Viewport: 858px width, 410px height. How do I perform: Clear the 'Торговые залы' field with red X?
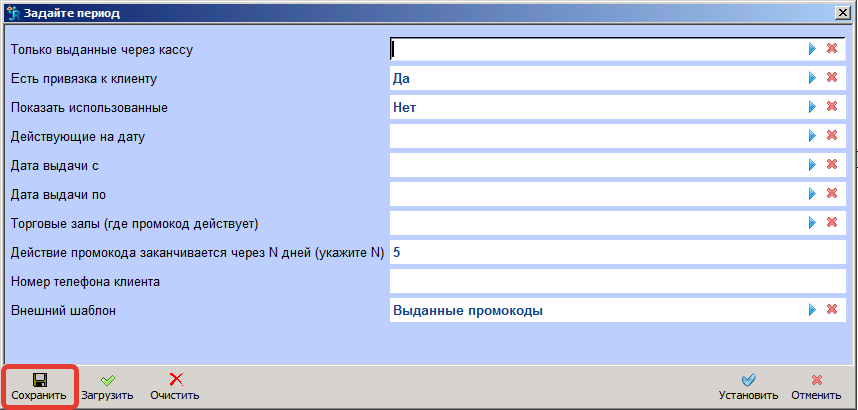pos(831,223)
